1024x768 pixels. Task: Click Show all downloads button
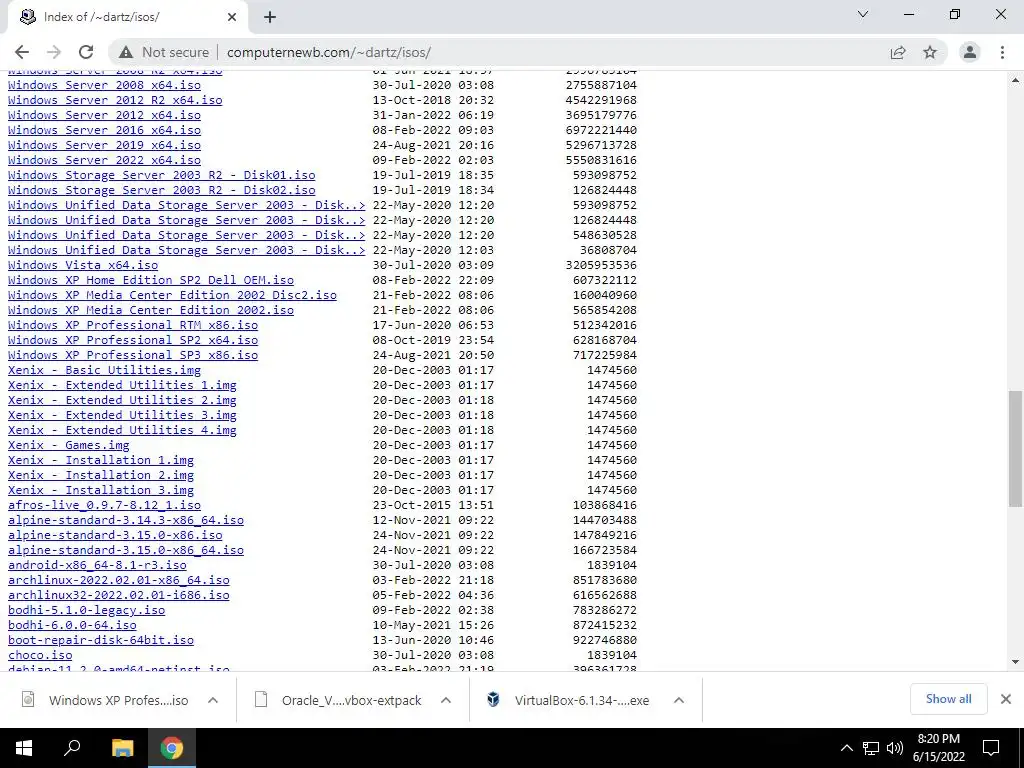(948, 699)
